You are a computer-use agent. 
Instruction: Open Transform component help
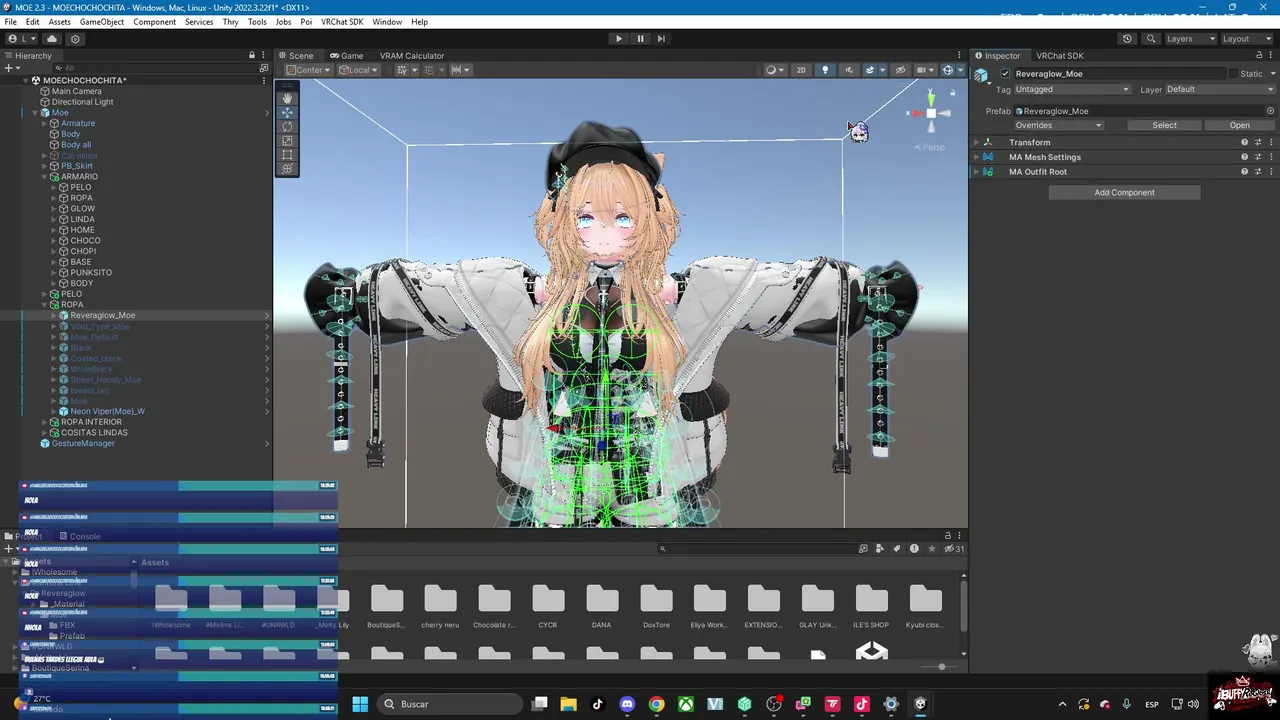pyautogui.click(x=1245, y=142)
